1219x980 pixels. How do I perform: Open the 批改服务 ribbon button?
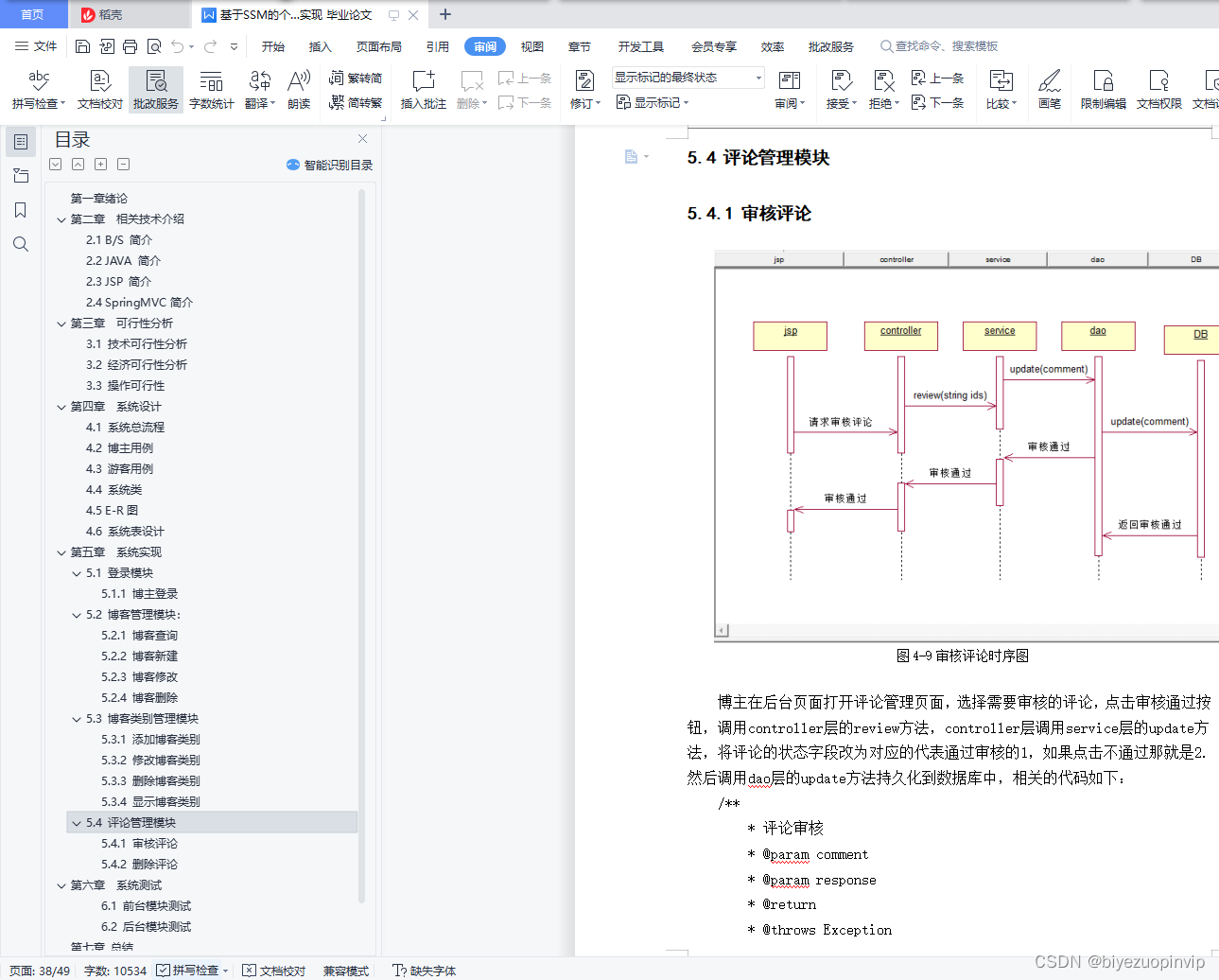tap(156, 89)
